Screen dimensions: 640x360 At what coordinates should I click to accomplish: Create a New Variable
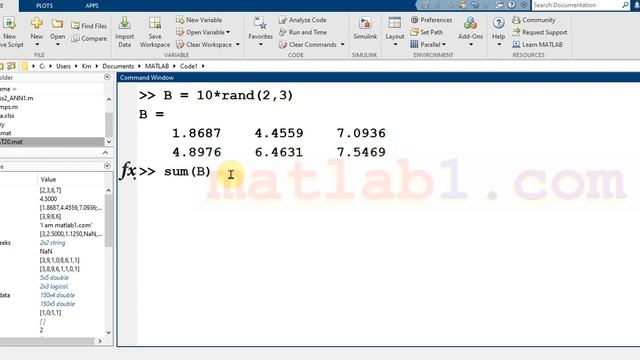point(199,20)
